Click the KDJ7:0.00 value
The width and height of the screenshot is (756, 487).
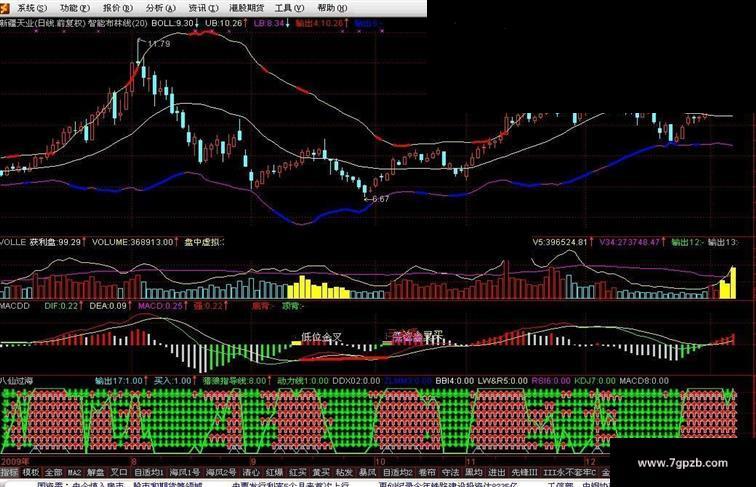[x=595, y=381]
